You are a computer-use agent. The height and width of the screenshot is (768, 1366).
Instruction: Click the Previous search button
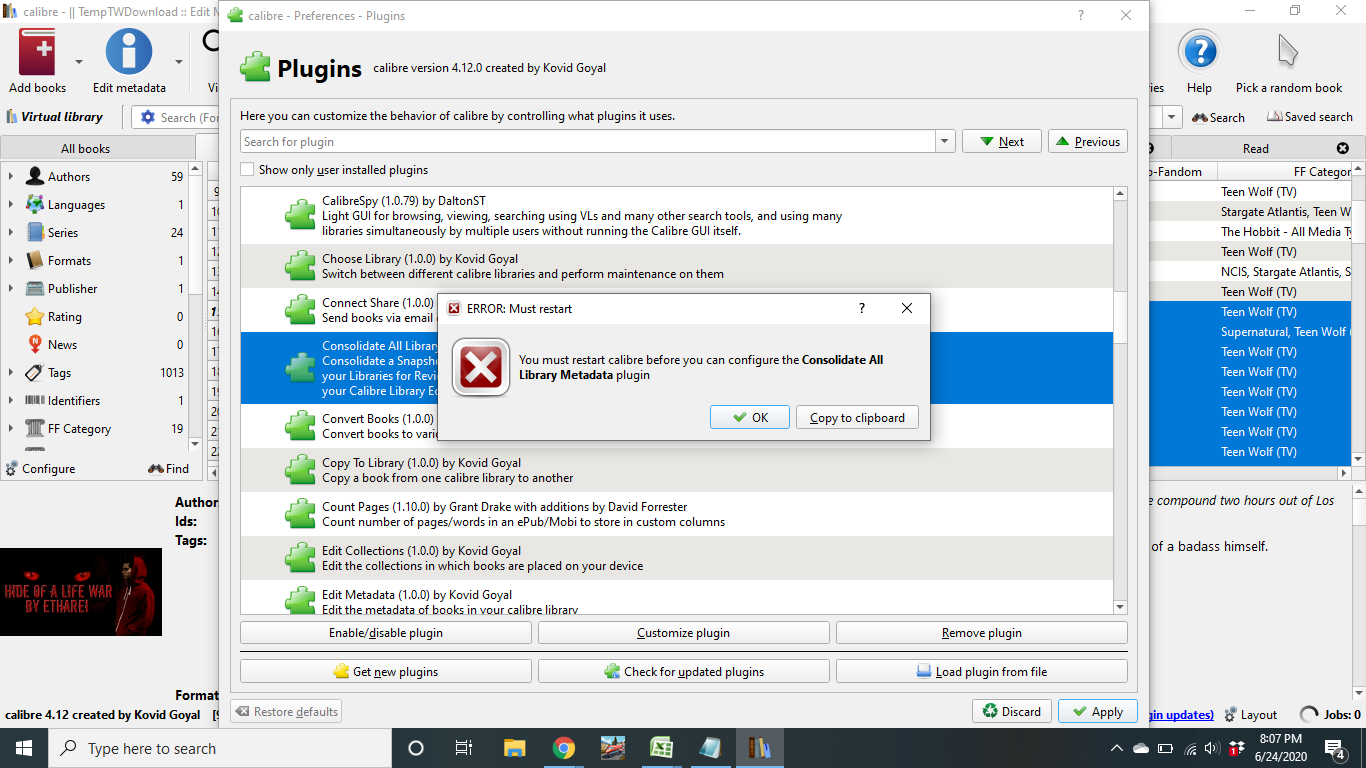(x=1088, y=142)
